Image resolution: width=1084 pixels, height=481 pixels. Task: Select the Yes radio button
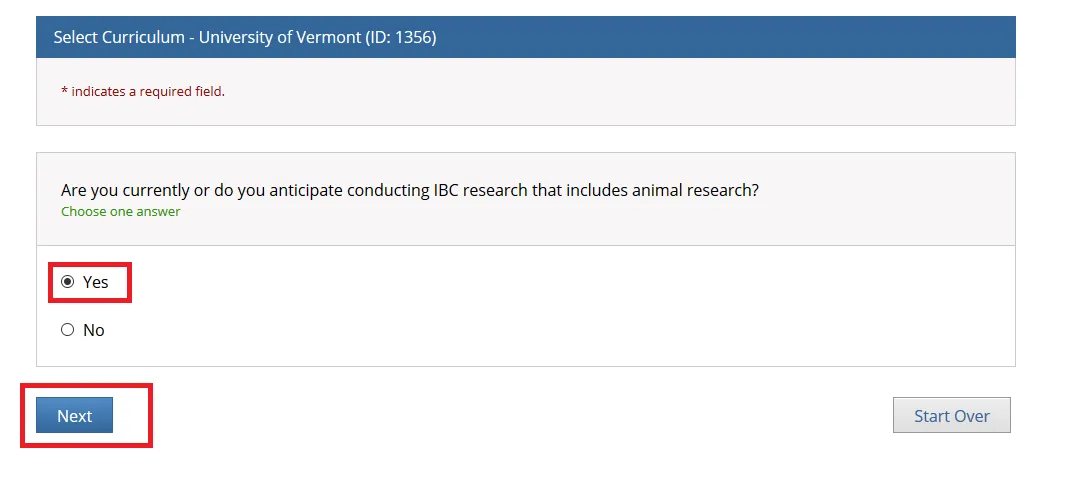[x=68, y=282]
